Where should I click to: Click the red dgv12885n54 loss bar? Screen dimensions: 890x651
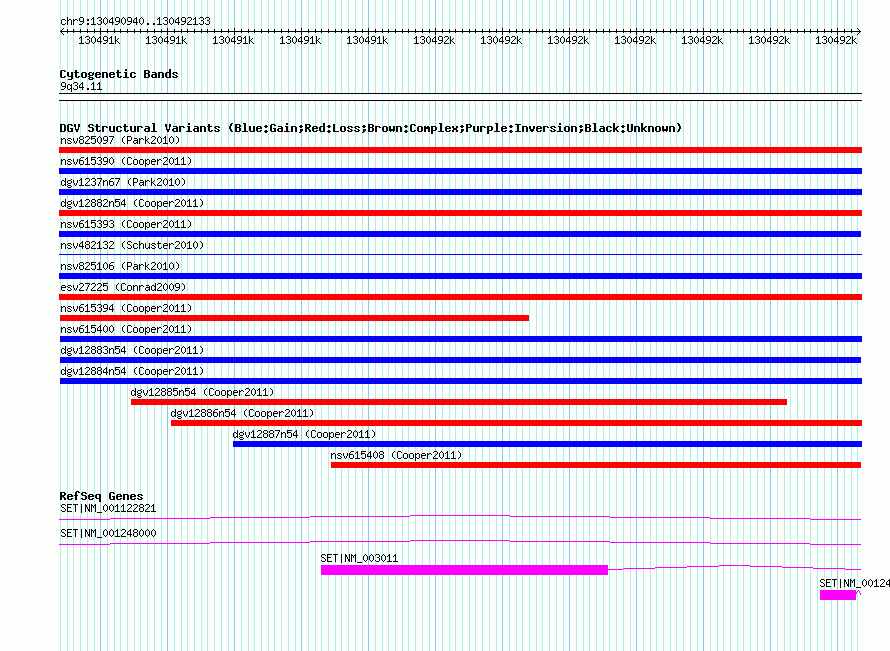459,402
